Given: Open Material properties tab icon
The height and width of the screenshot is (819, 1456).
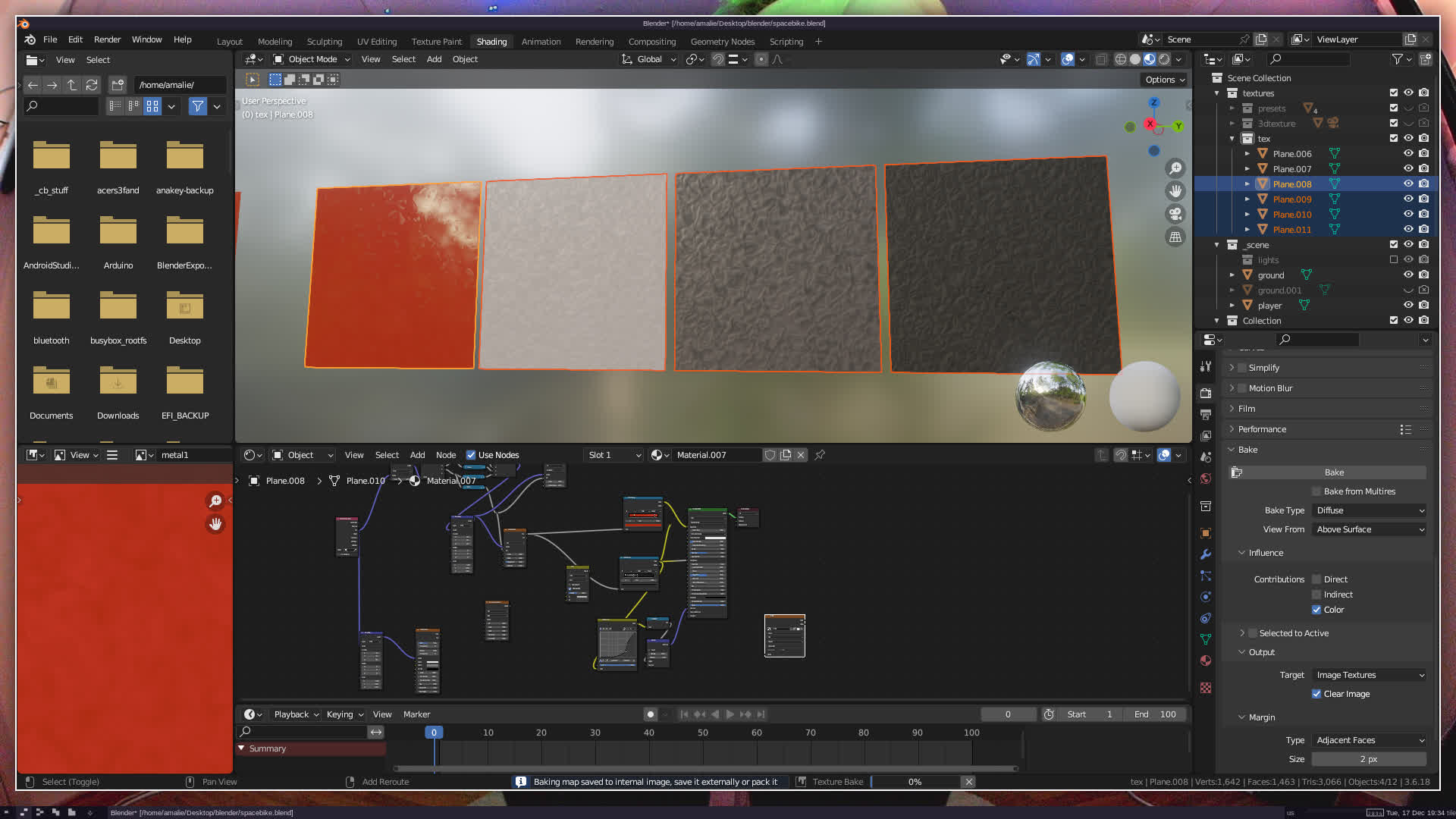Looking at the screenshot, I should click(x=1206, y=661).
